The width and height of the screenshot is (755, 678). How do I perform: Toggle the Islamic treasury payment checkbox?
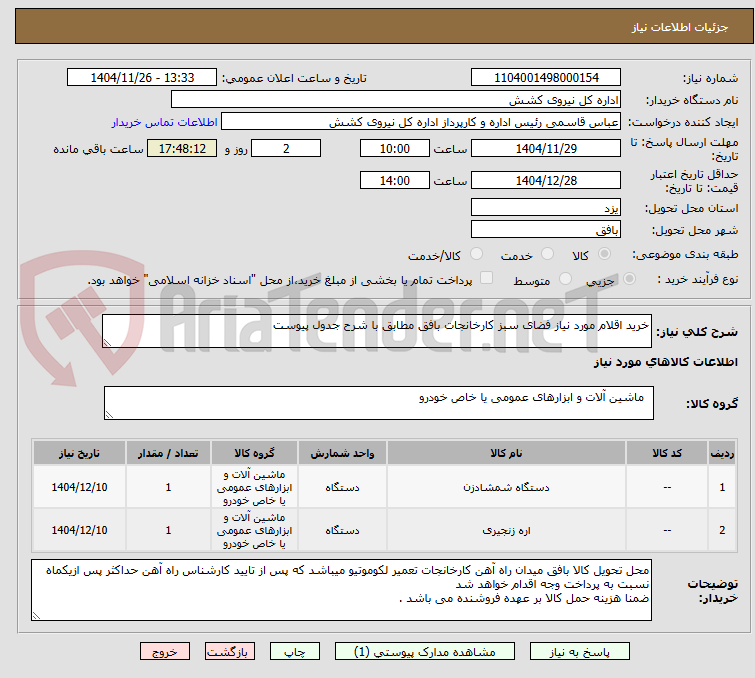[x=487, y=278]
